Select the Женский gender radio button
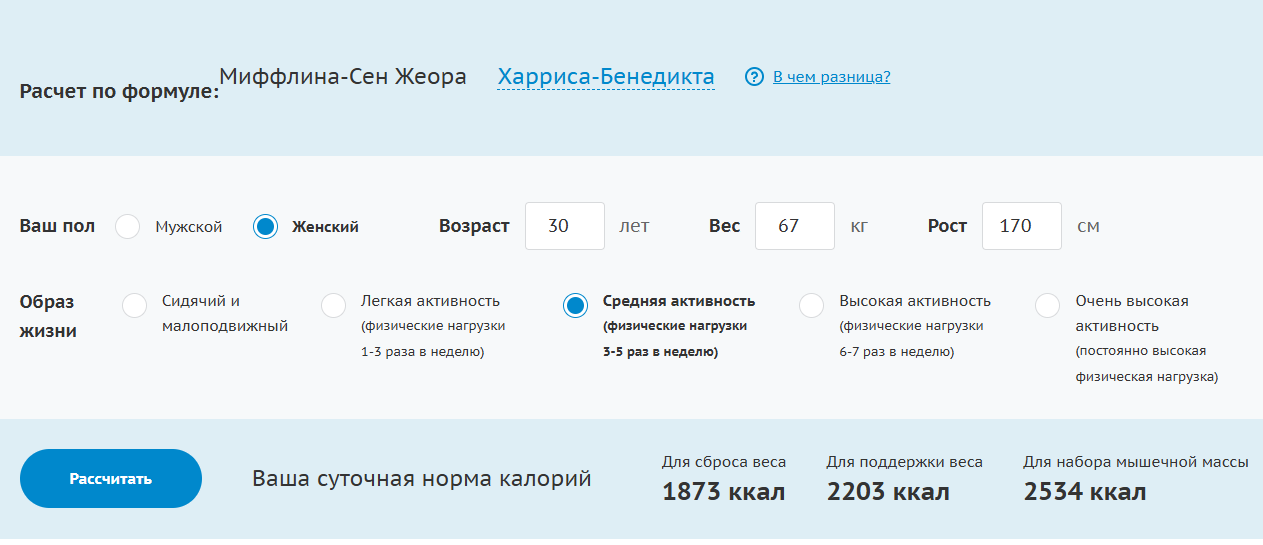The width and height of the screenshot is (1263, 545). [x=265, y=227]
